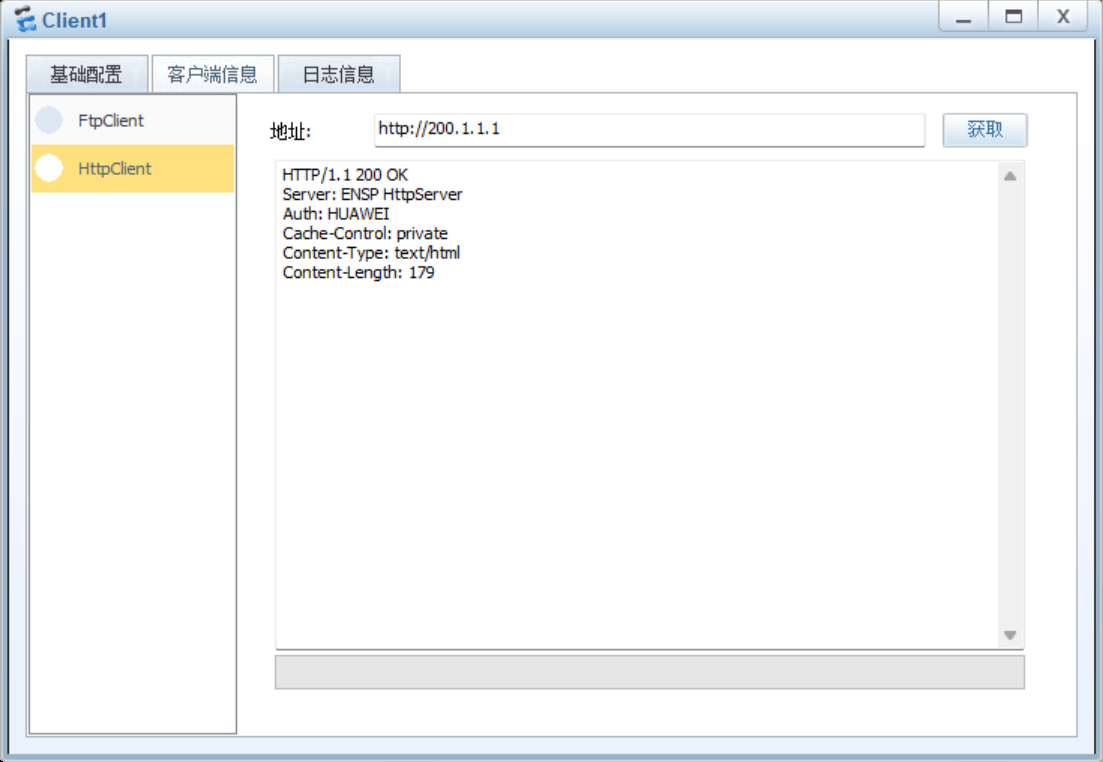Click the 'Content-Length: 179' line

click(358, 273)
